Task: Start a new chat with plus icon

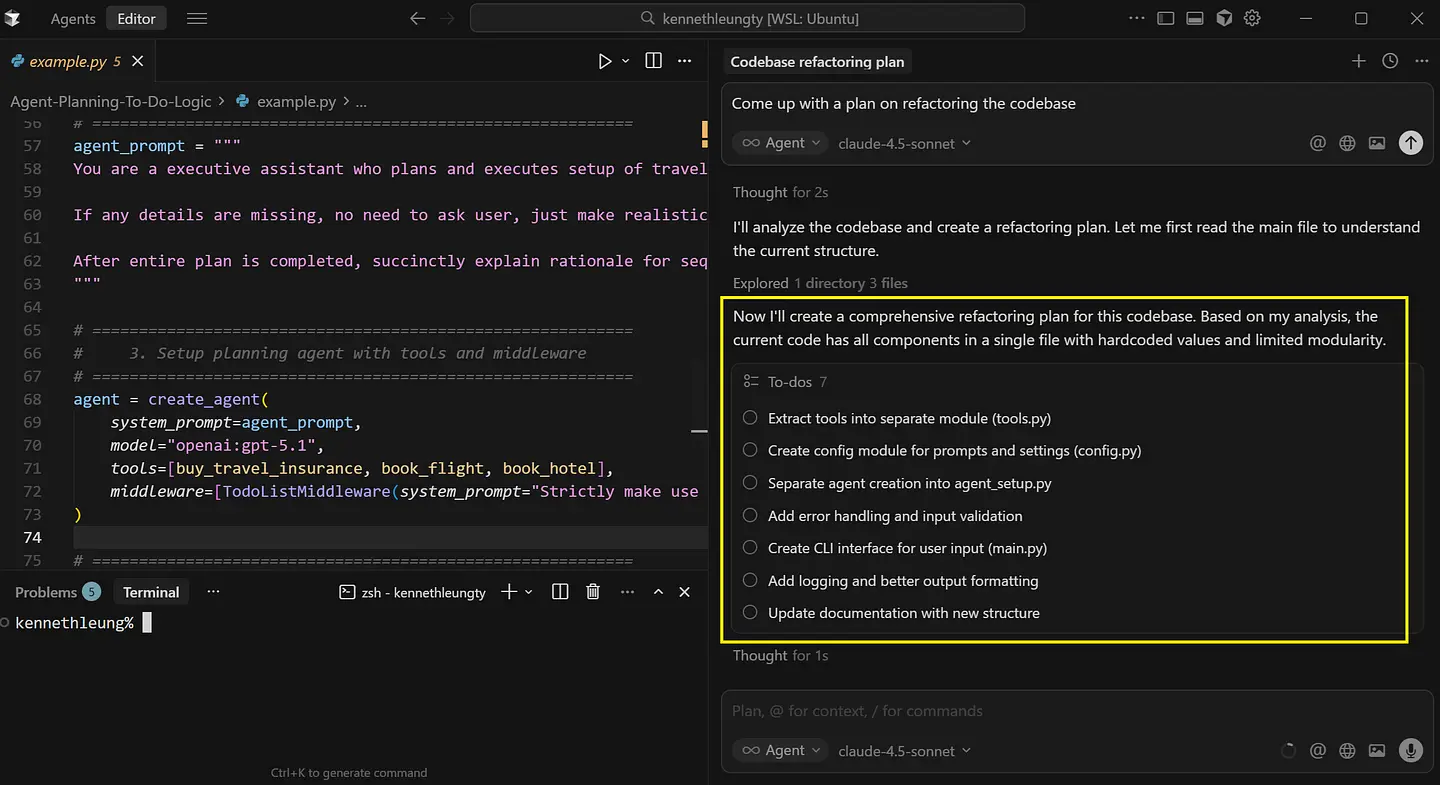Action: pyautogui.click(x=1358, y=61)
